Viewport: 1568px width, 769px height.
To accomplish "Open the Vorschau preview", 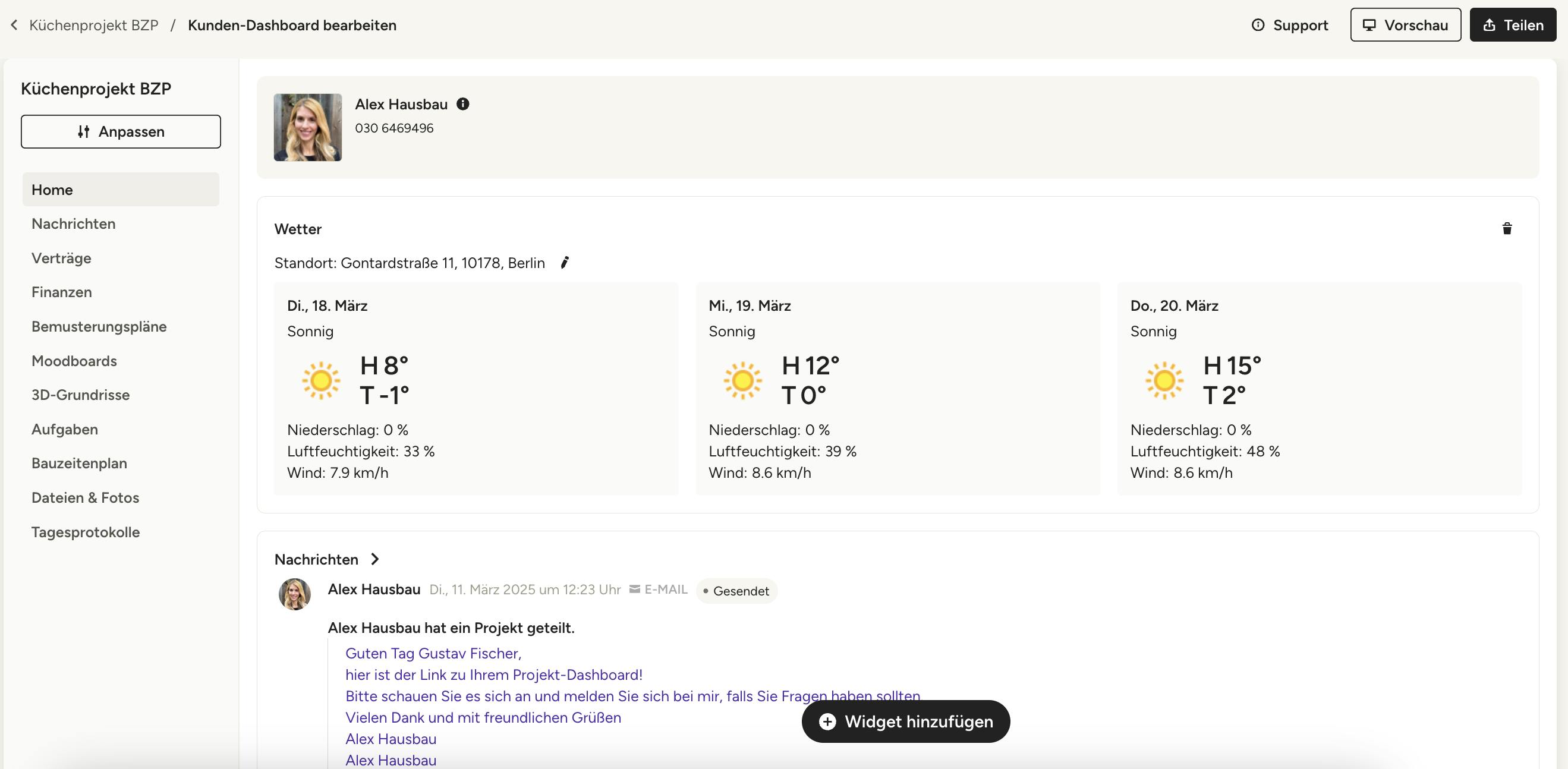I will [x=1405, y=25].
